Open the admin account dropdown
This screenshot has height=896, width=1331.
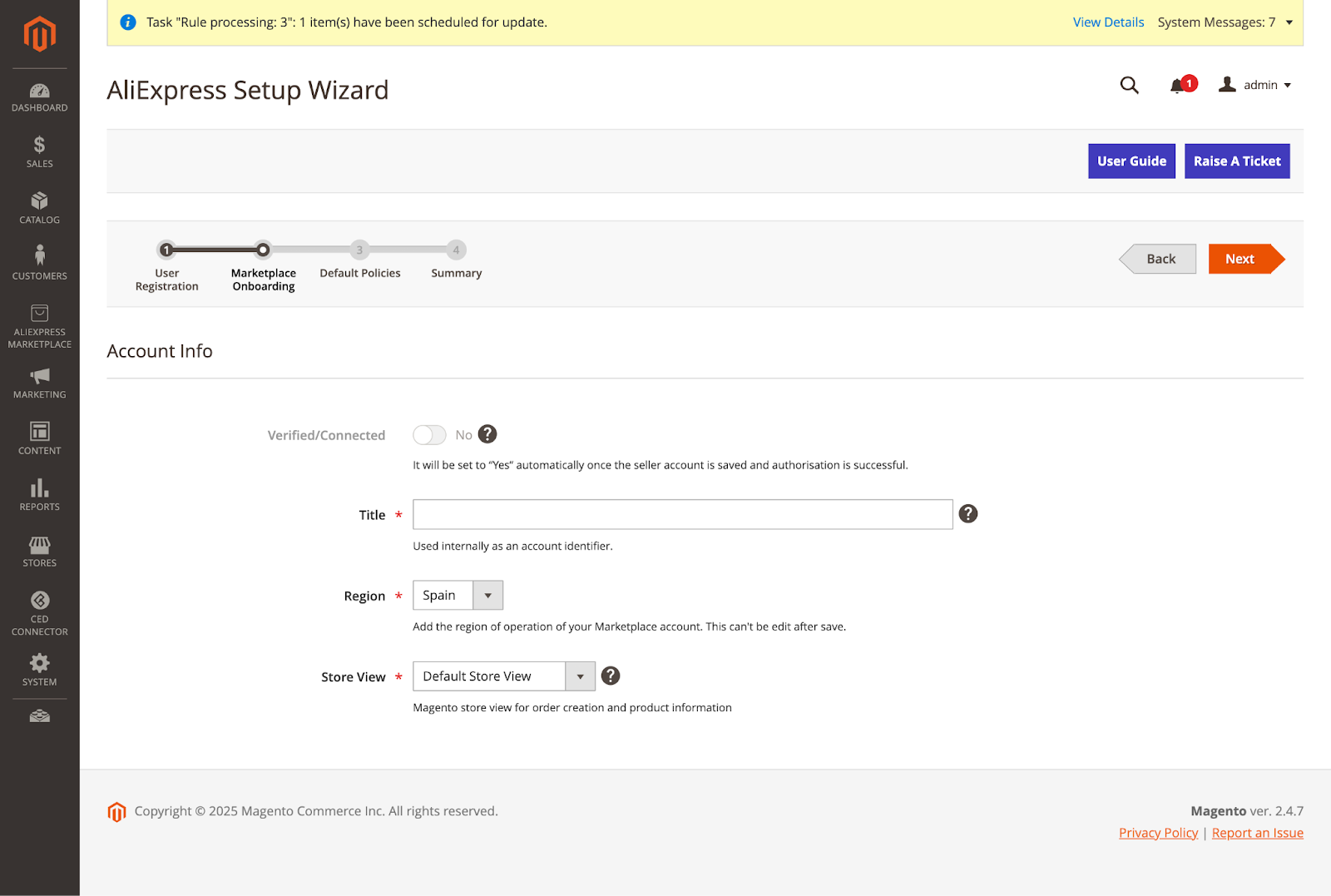click(1255, 85)
